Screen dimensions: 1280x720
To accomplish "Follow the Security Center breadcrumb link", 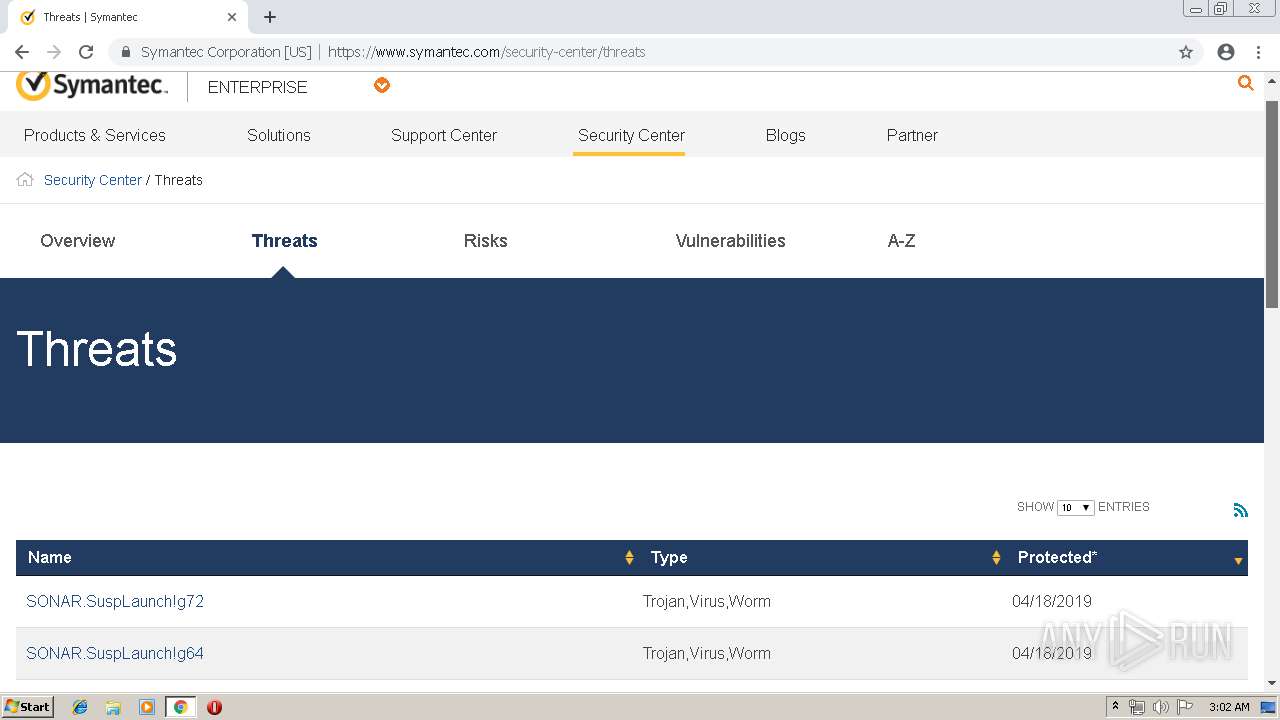I will tap(93, 180).
